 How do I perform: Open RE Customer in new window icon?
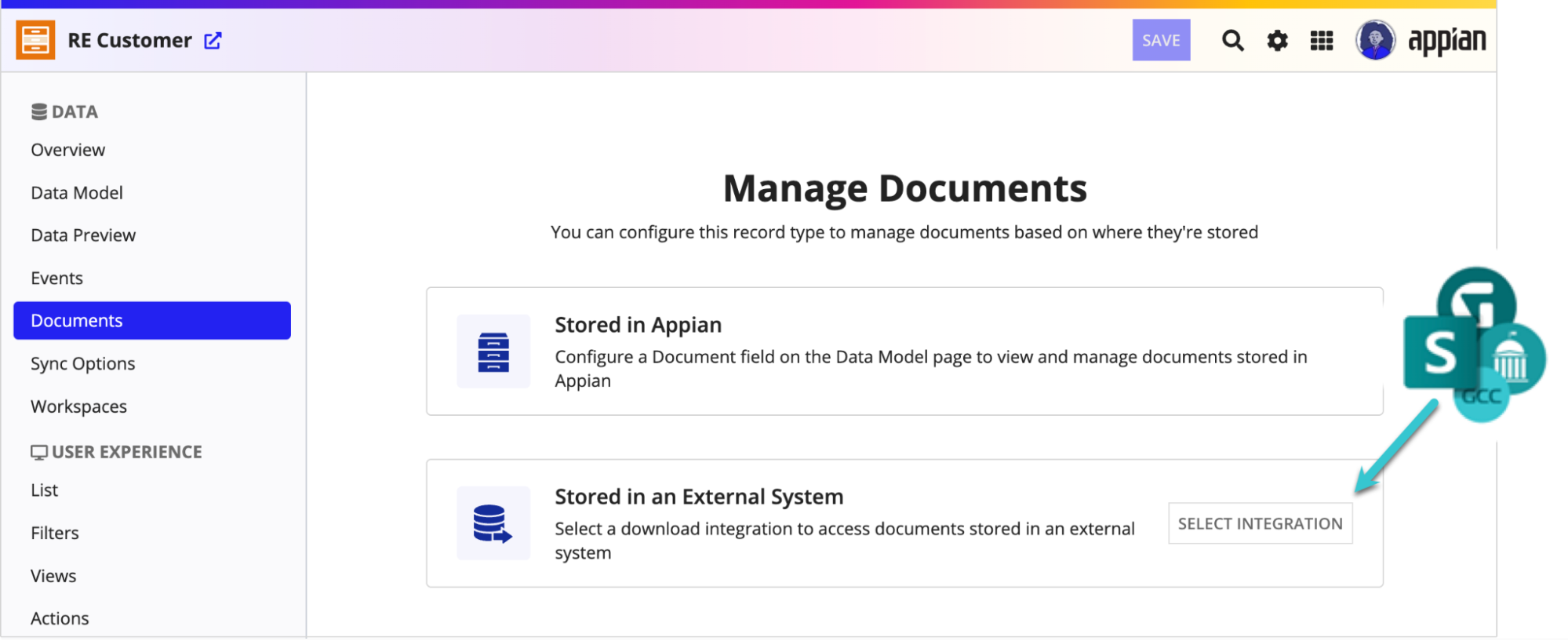pos(213,41)
